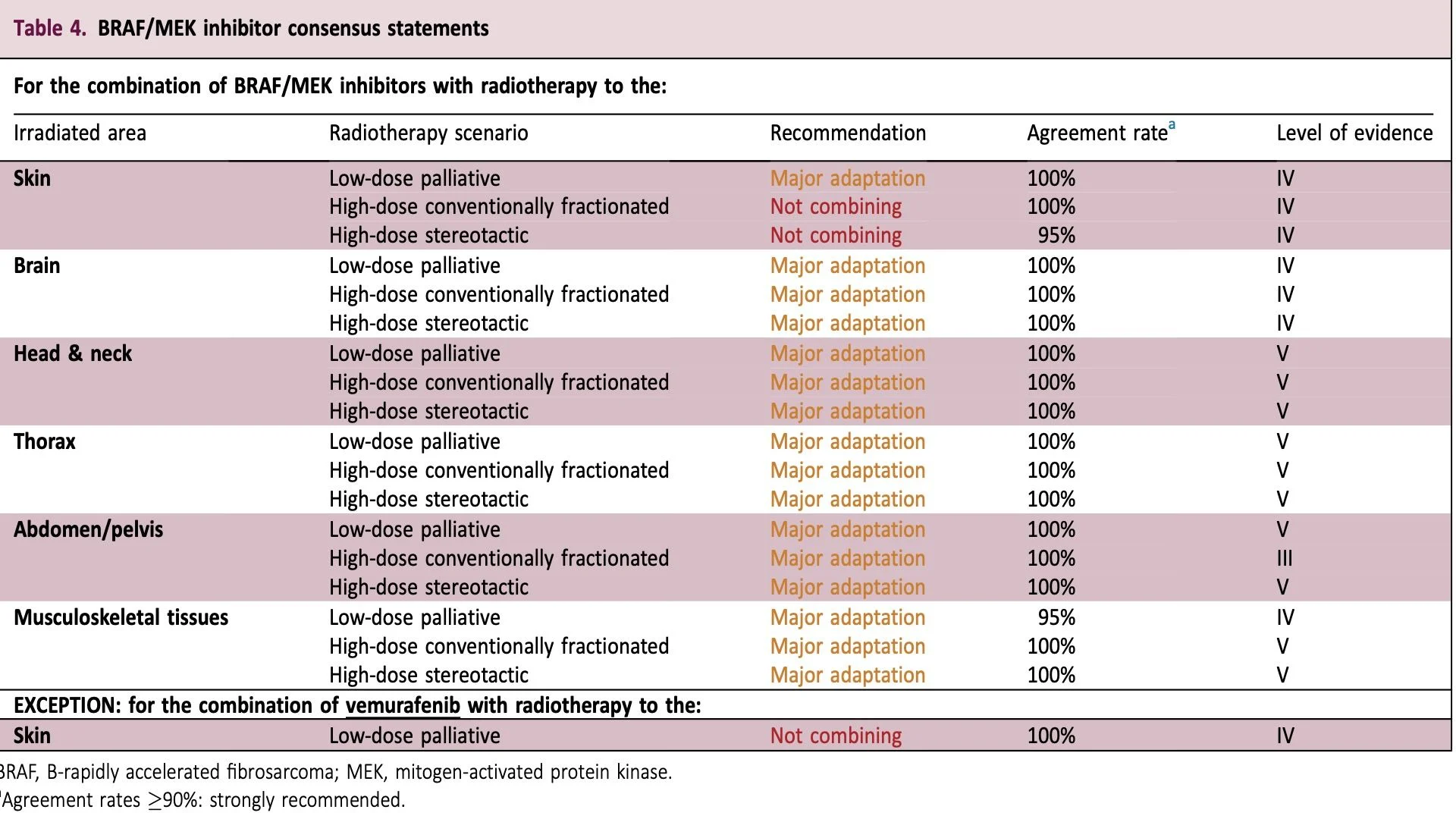Viewport: 1456px width, 819px height.
Task: Select the "Abdomen/pelvis" row label
Action: point(88,530)
